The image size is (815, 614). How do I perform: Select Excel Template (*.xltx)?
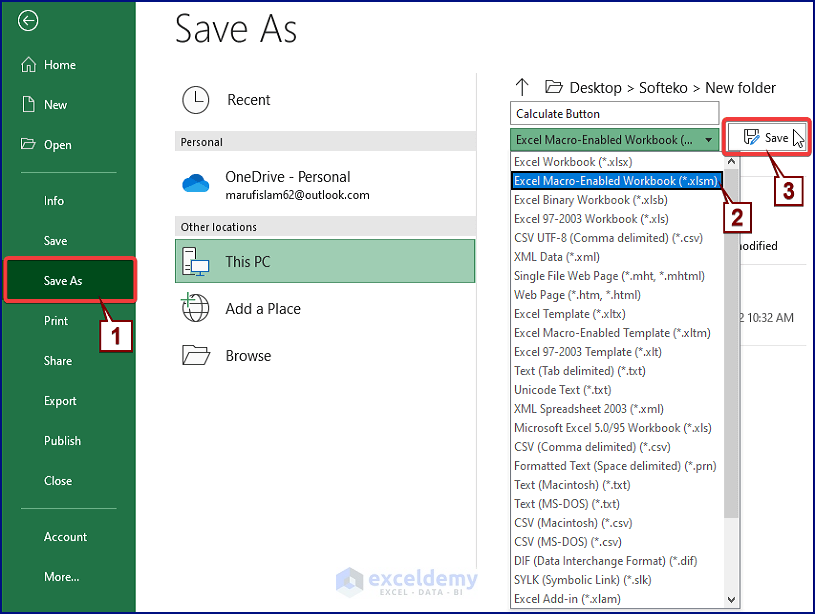(x=617, y=314)
